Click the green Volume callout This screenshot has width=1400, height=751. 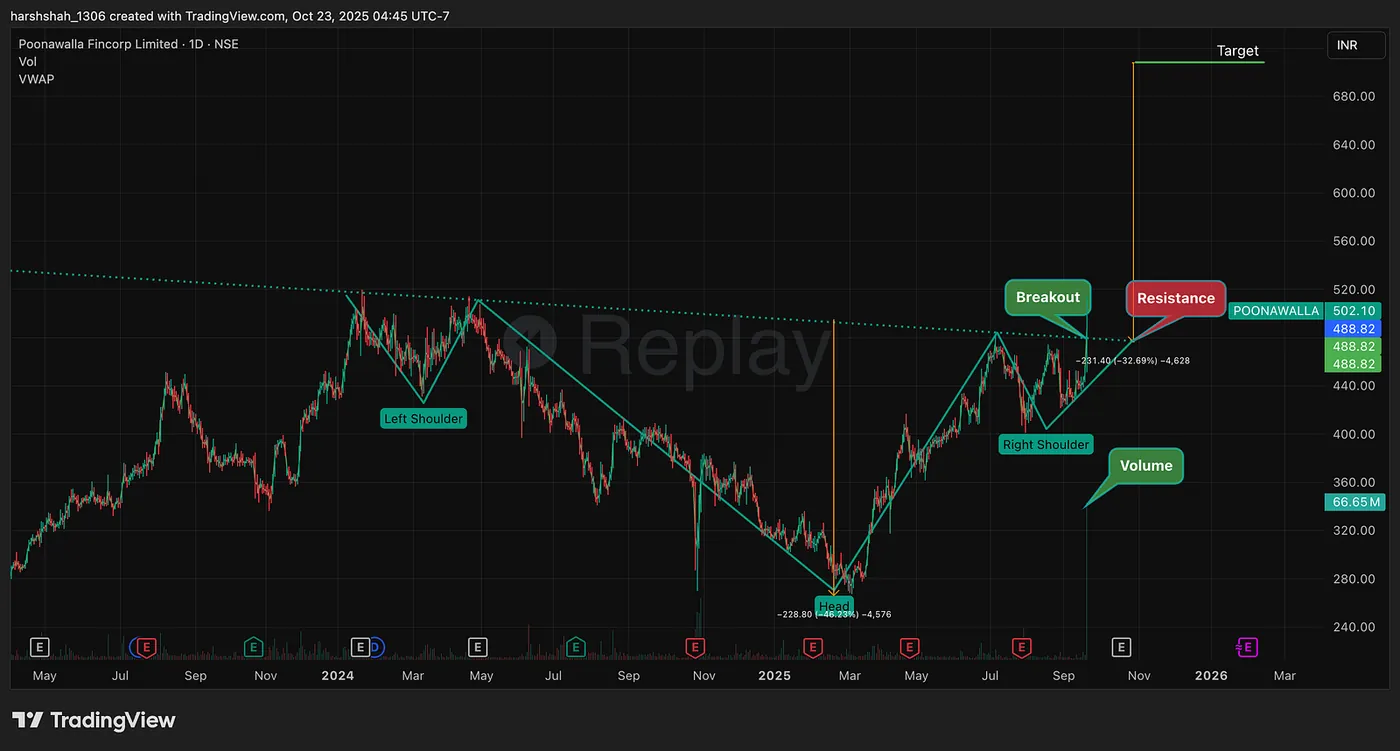point(1146,466)
